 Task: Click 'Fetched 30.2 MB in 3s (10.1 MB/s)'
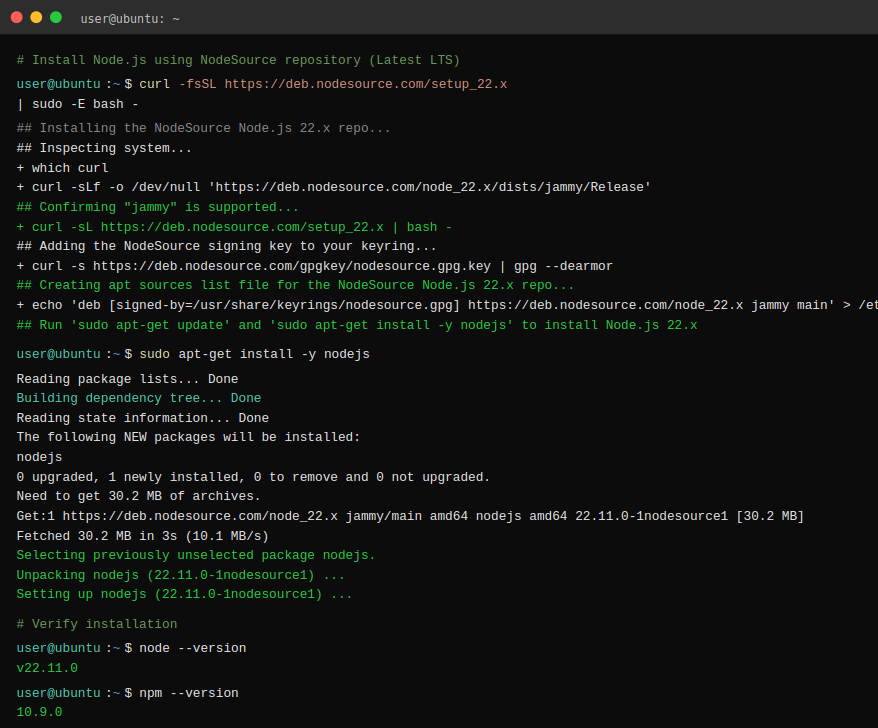(x=142, y=536)
